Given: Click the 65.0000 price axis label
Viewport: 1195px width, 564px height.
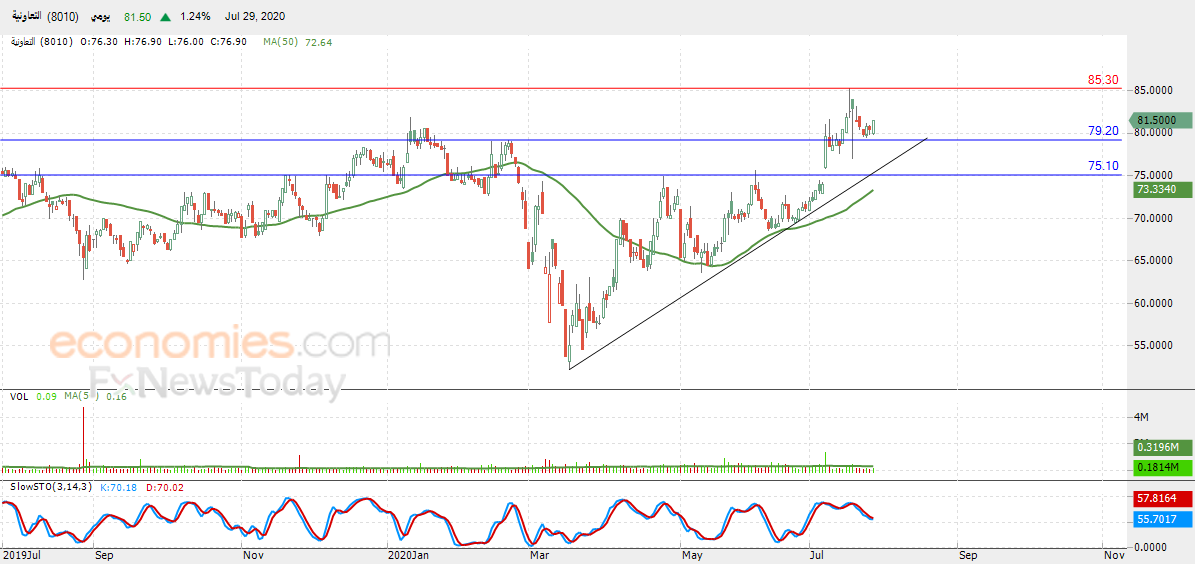Looking at the screenshot, I should [x=1153, y=260].
